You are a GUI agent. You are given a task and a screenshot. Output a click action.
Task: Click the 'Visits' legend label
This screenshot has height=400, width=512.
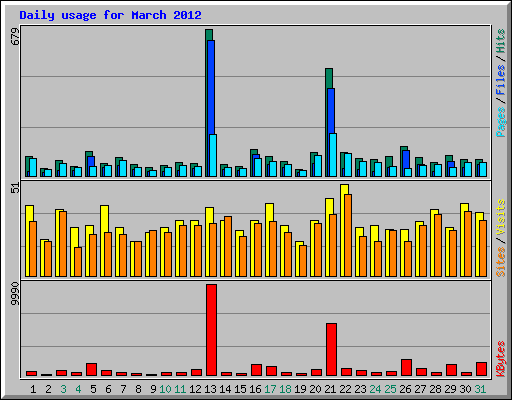(500, 217)
